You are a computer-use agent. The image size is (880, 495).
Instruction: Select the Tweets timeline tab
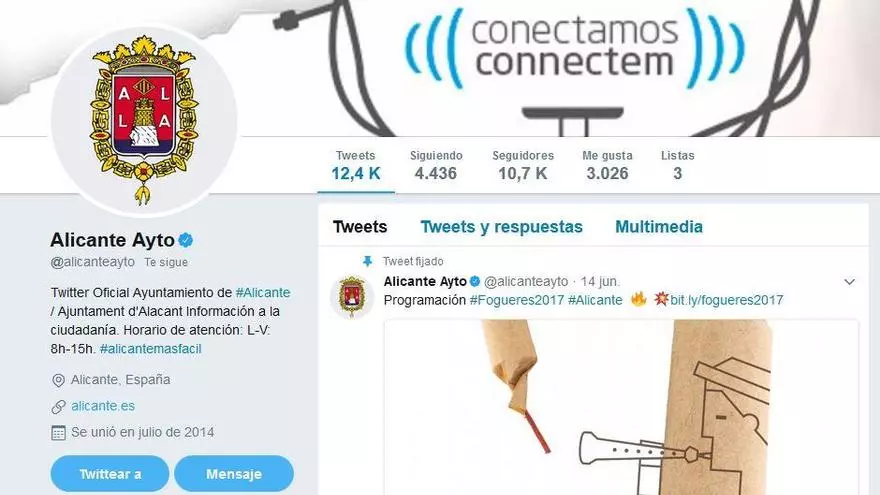360,227
